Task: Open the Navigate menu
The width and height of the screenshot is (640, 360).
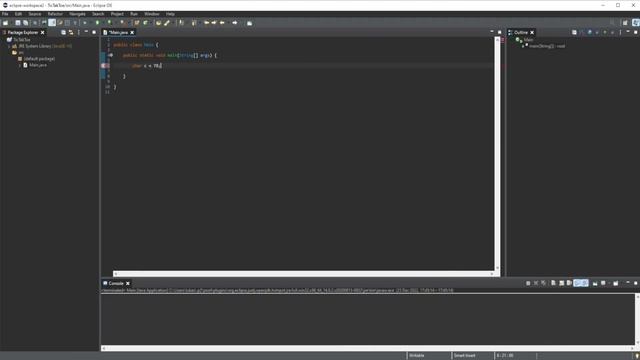Action: pos(77,14)
